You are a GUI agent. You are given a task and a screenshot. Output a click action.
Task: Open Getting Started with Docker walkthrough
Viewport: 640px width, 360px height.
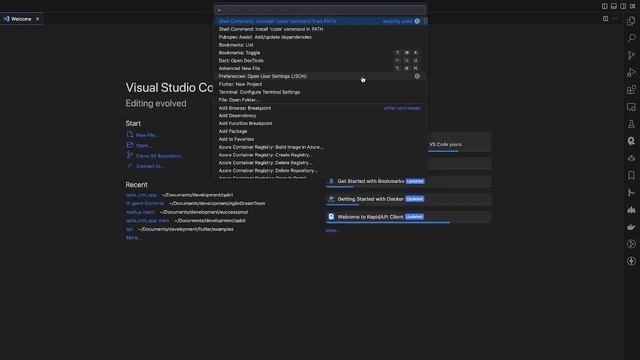[408, 199]
